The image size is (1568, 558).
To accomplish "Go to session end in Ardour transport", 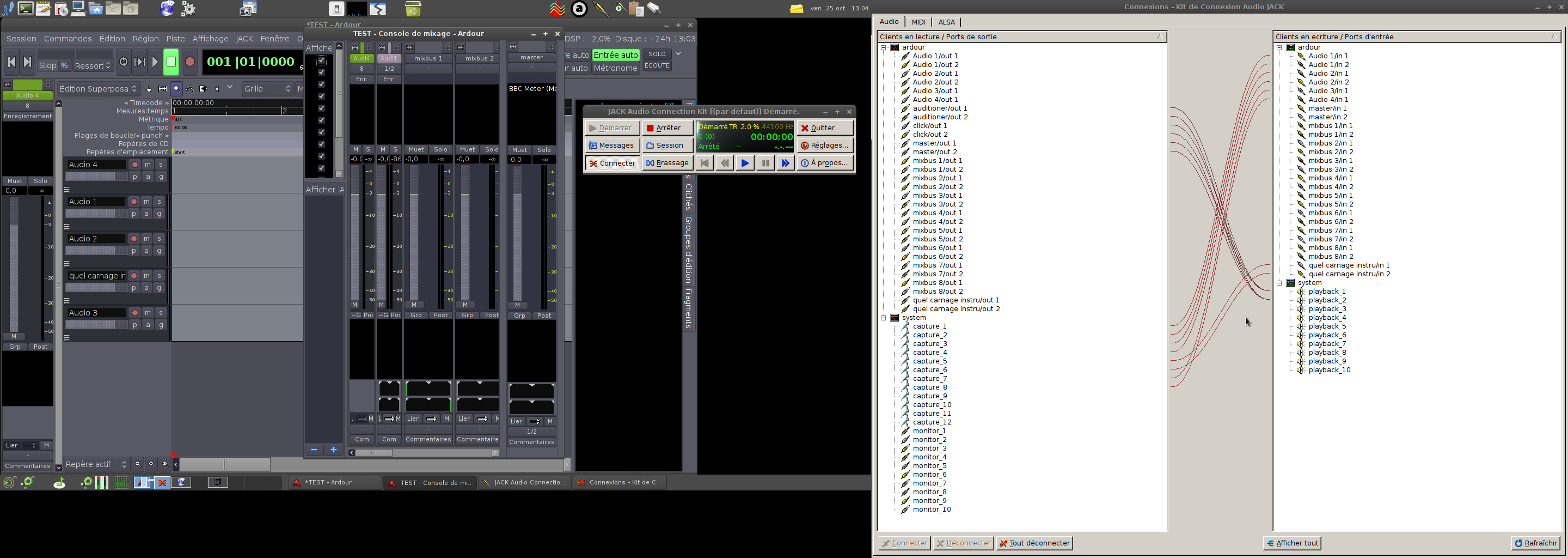I will [27, 62].
